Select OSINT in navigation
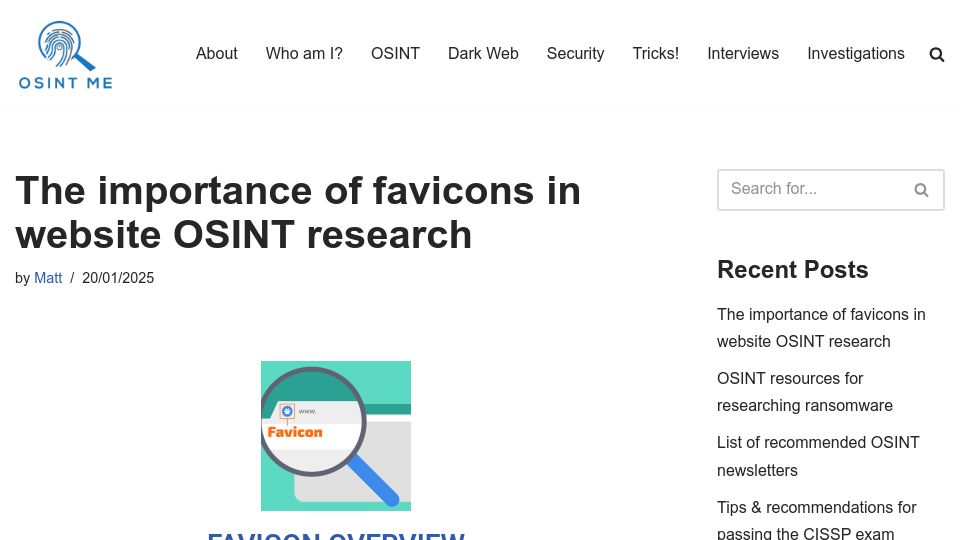960x540 pixels. tap(396, 54)
